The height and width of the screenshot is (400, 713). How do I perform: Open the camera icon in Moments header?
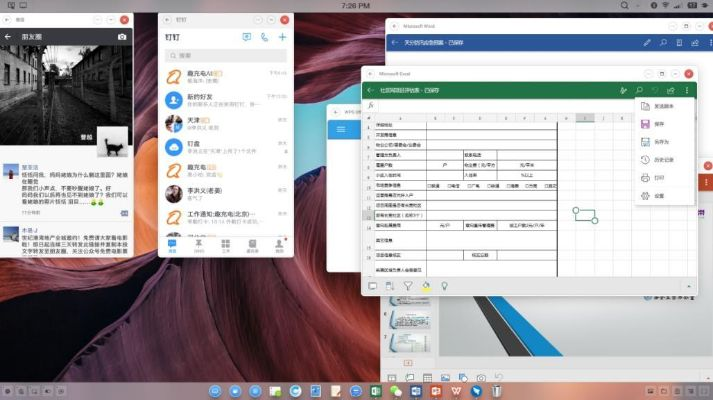coord(122,37)
